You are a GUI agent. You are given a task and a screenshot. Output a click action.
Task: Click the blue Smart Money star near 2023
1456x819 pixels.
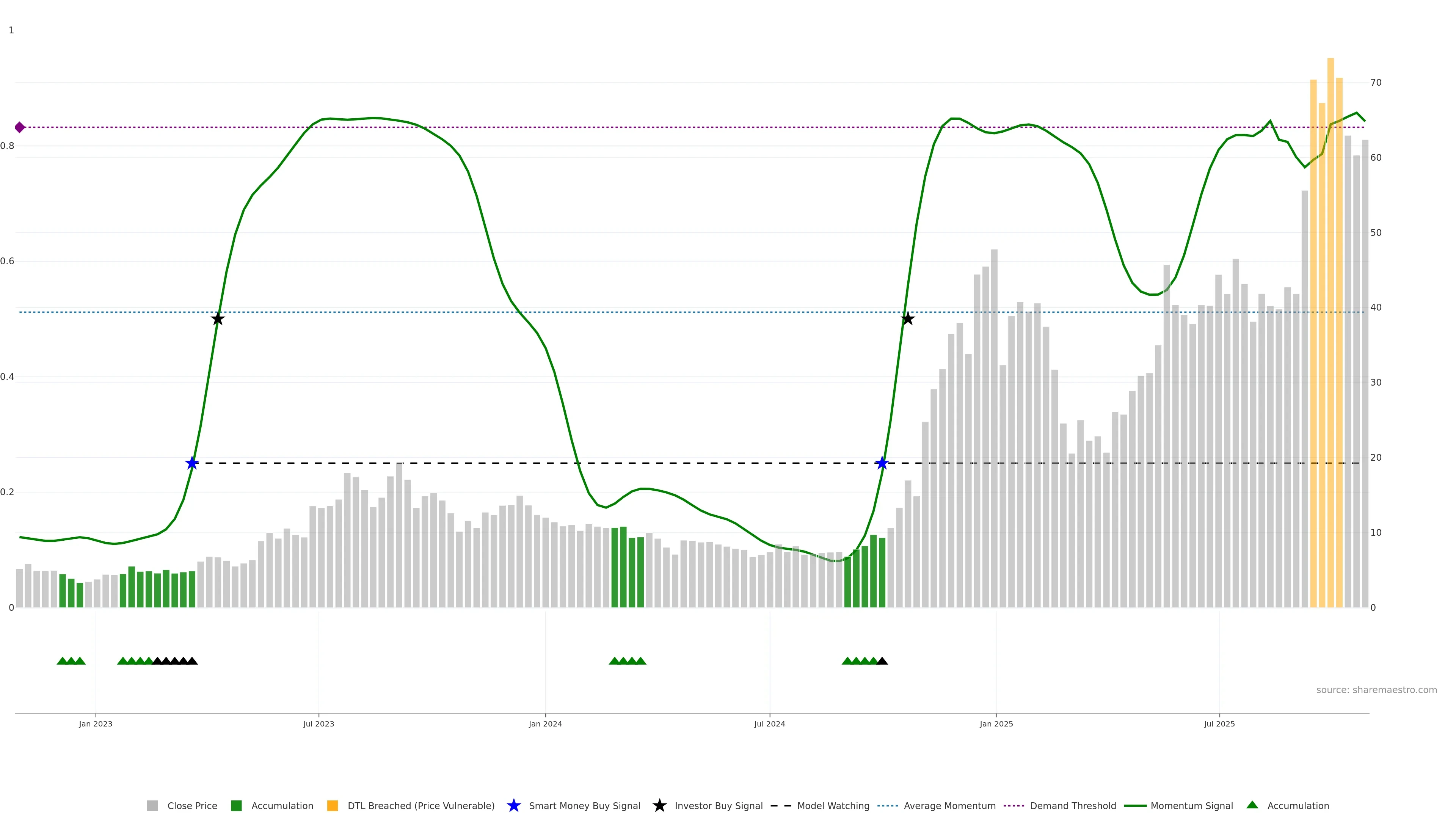192,463
